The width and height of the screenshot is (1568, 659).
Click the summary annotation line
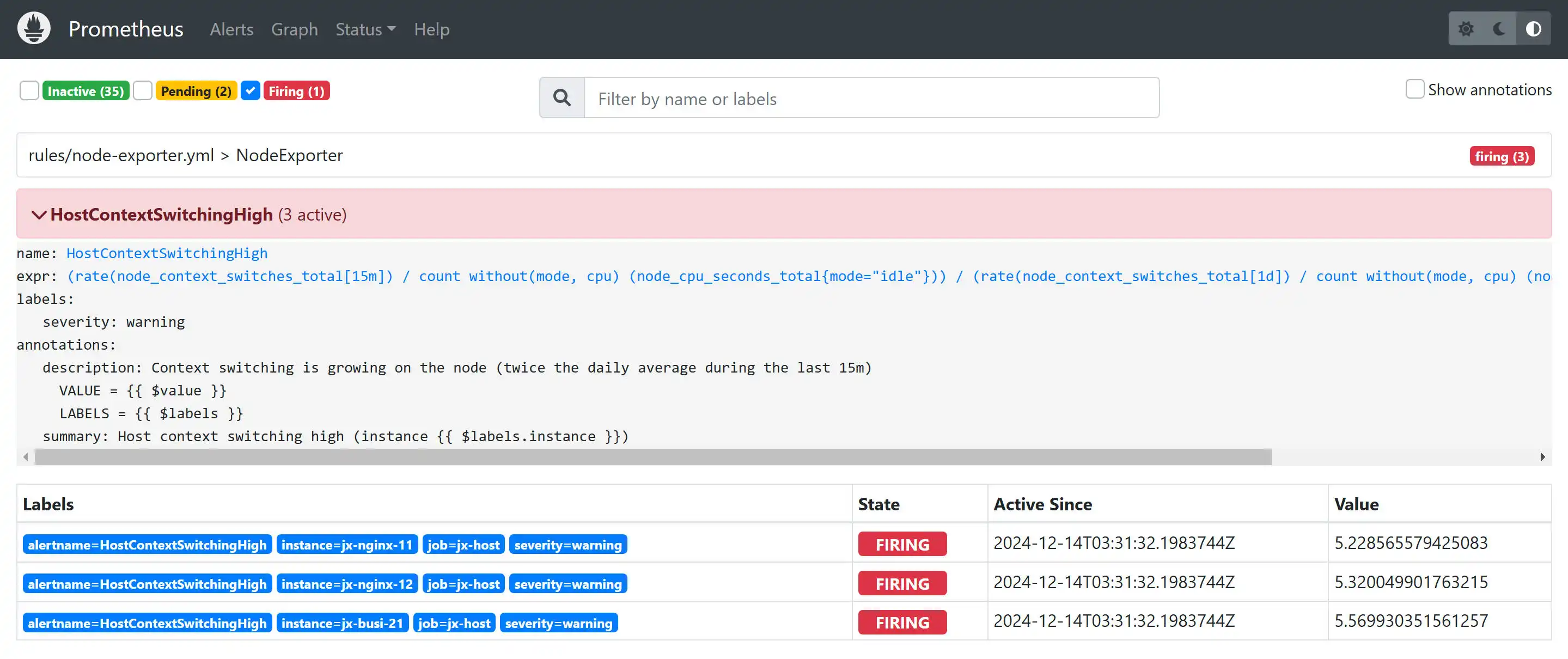[x=335, y=436]
